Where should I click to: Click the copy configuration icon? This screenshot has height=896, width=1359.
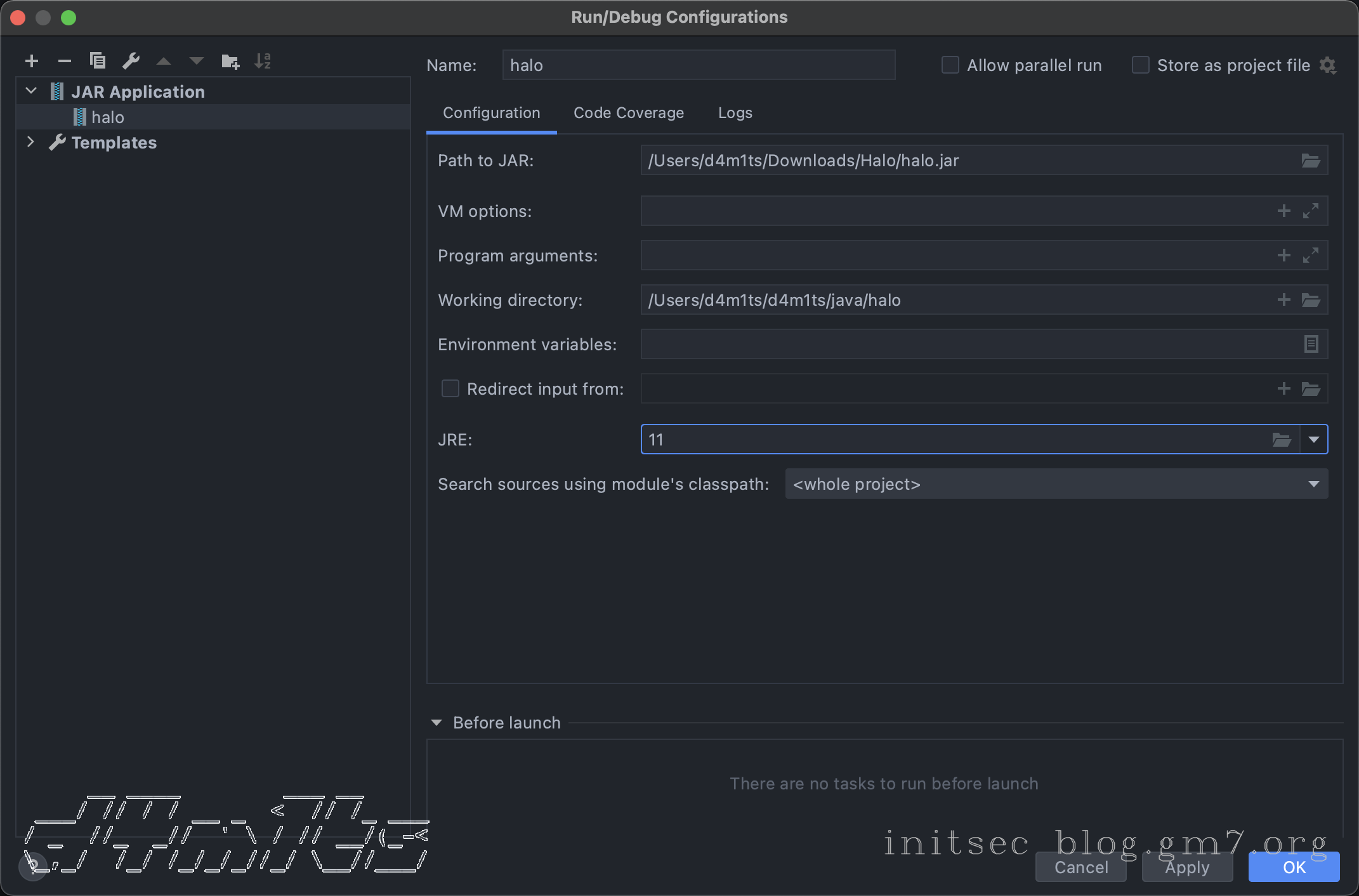point(98,61)
